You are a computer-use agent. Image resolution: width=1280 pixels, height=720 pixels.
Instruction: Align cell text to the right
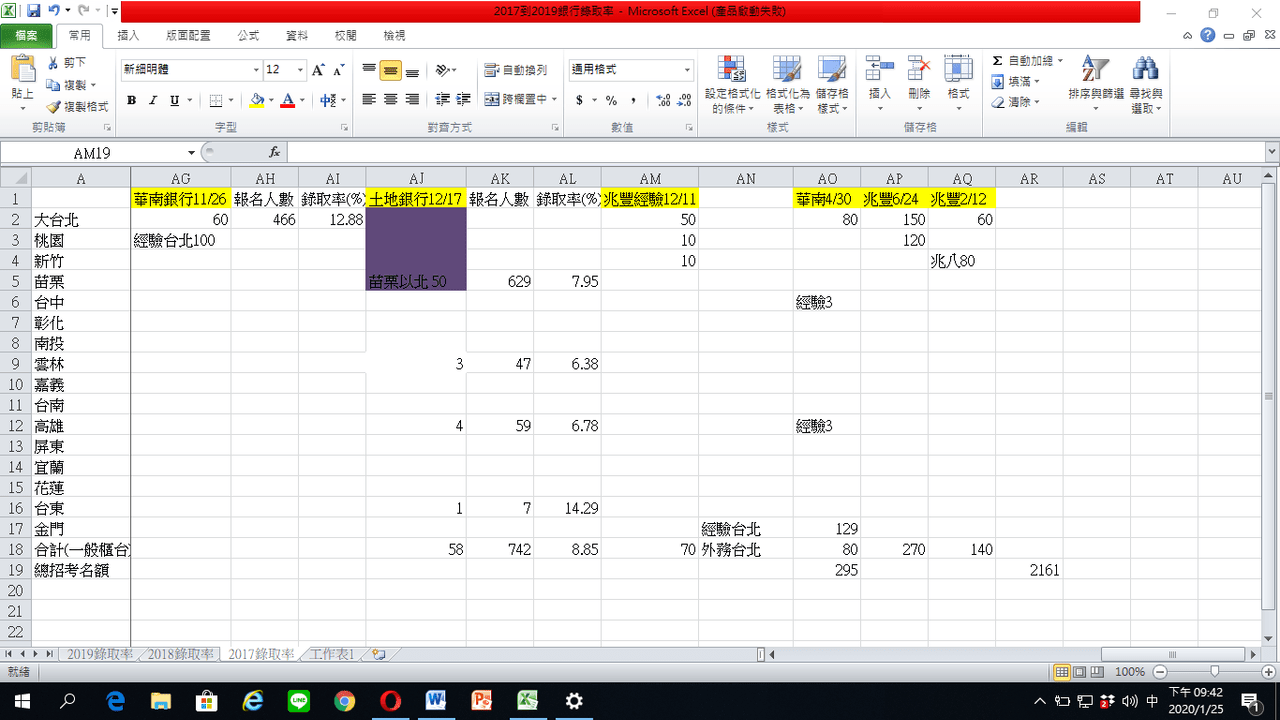tap(412, 100)
